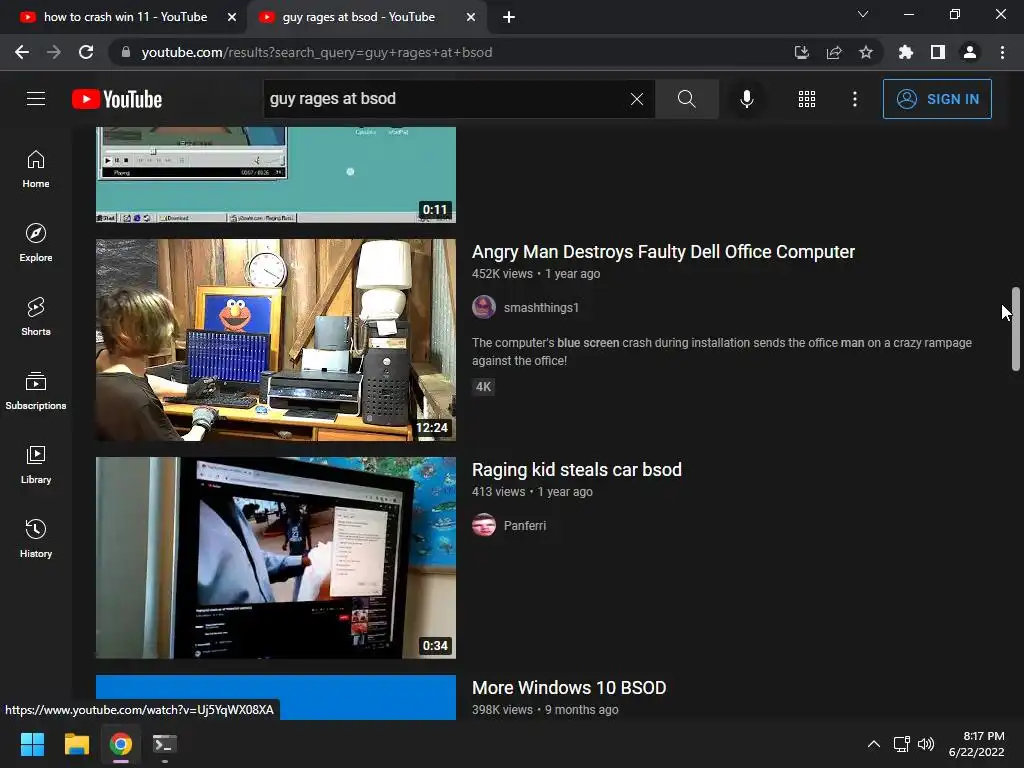The width and height of the screenshot is (1024, 768).
Task: Open taskbar clock and date
Action: point(977,744)
